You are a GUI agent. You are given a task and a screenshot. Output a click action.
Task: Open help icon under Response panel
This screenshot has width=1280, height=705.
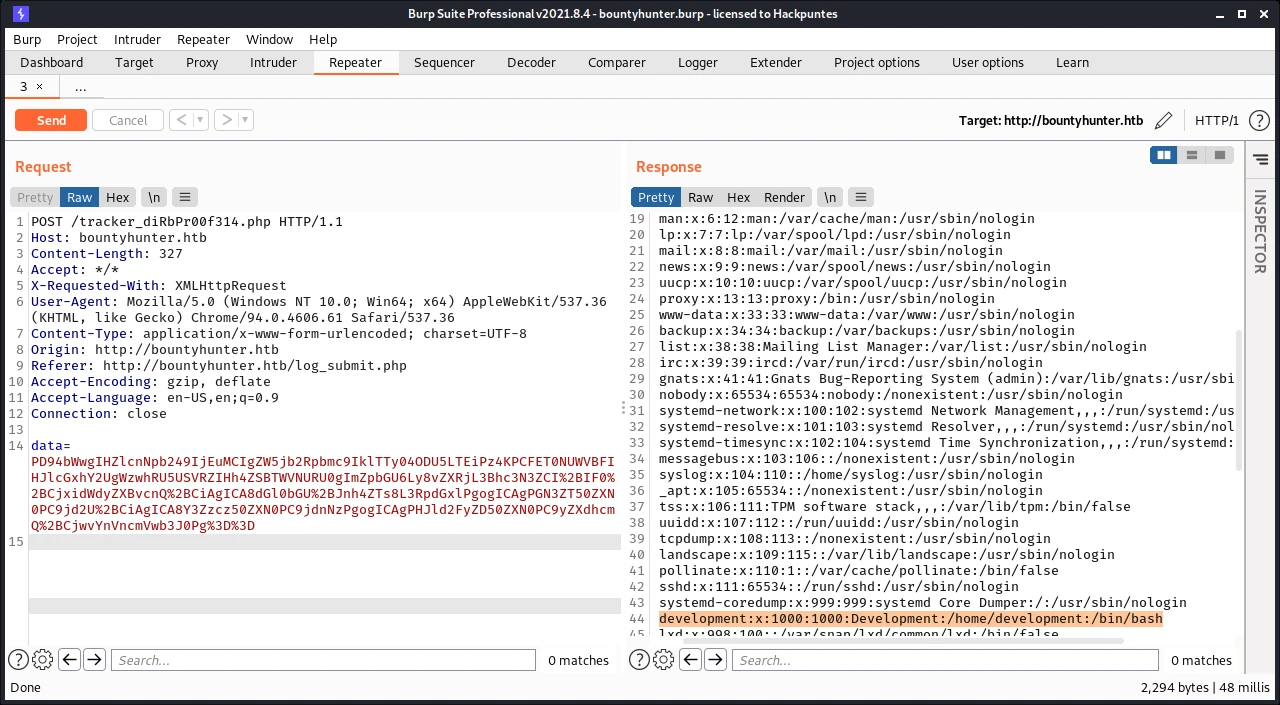[639, 660]
